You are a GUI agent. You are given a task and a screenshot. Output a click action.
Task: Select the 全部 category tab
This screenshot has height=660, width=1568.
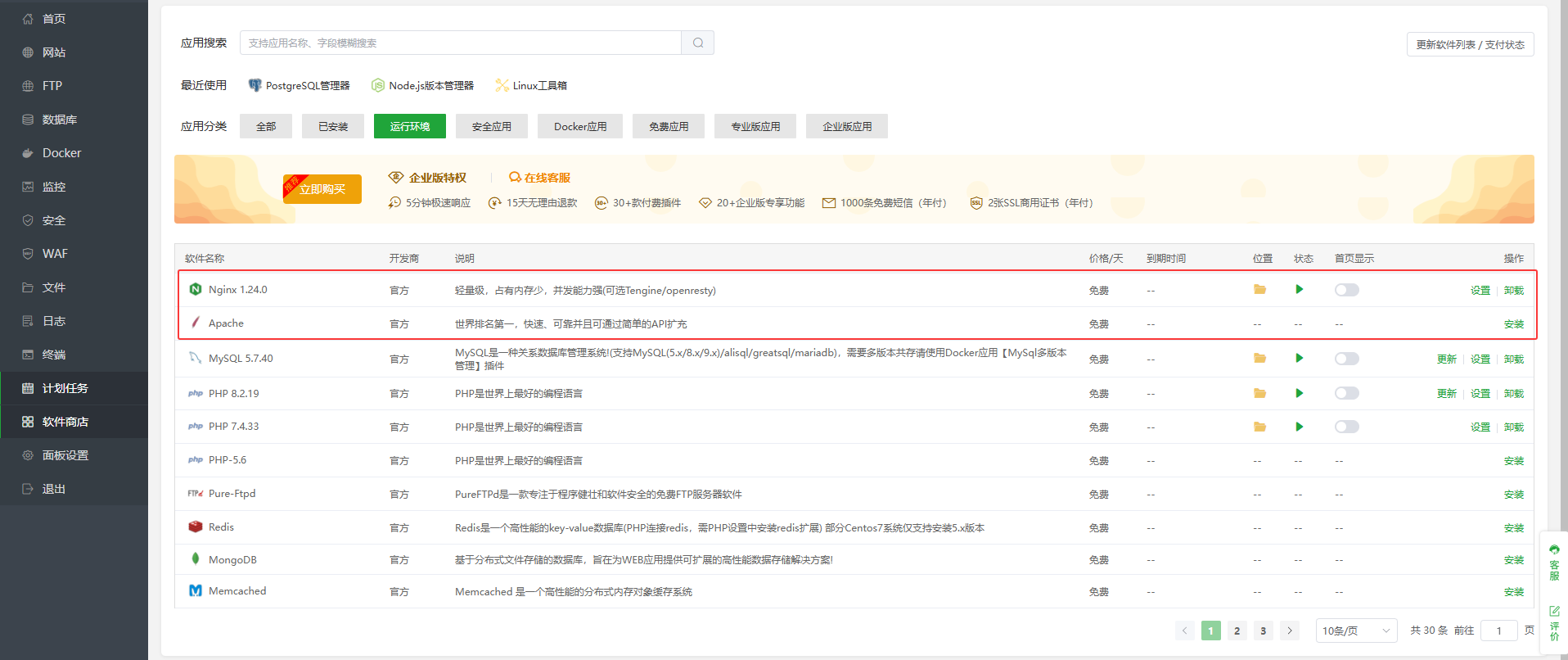pyautogui.click(x=266, y=126)
